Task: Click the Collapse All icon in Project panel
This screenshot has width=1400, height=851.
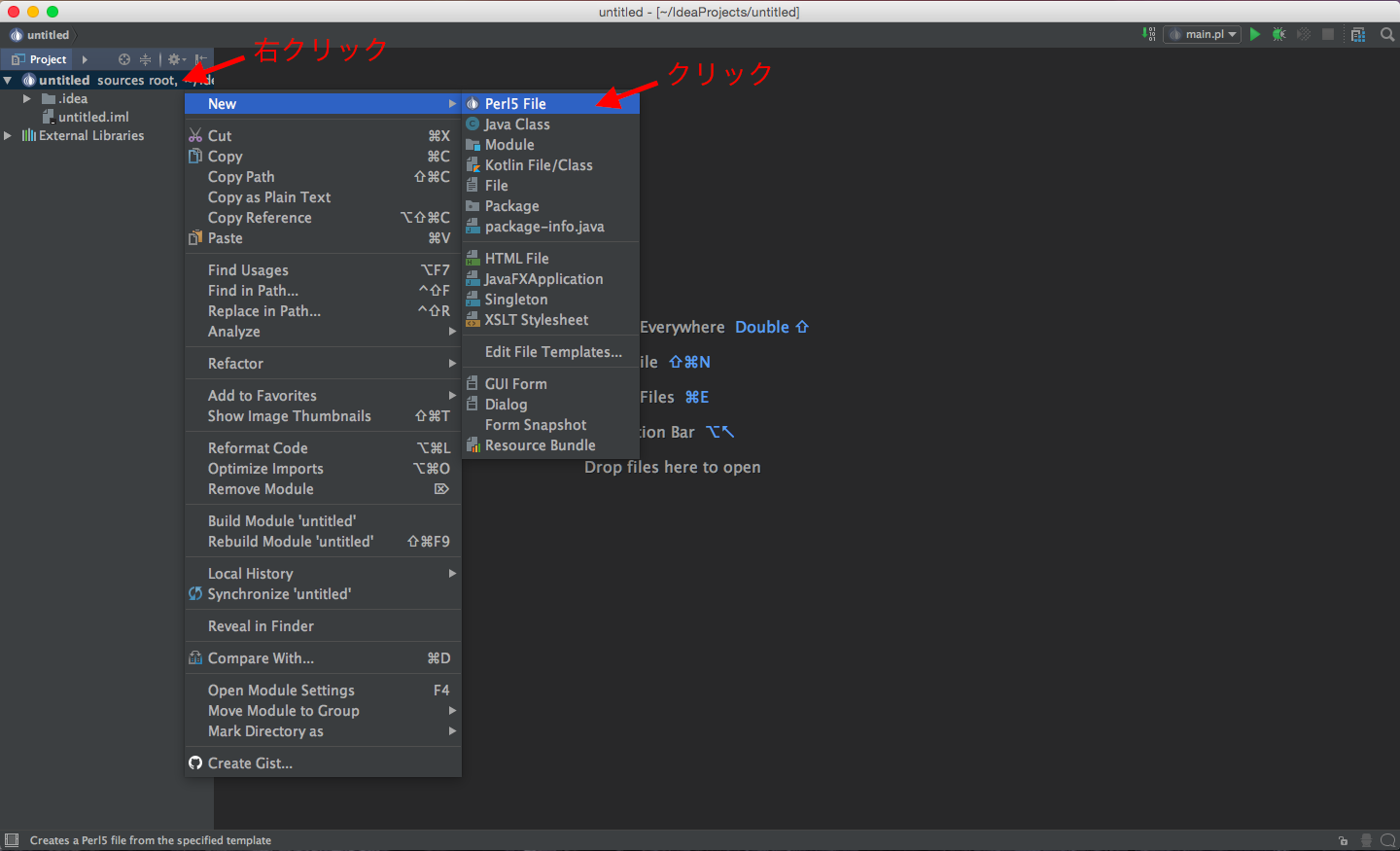Action: 145,59
